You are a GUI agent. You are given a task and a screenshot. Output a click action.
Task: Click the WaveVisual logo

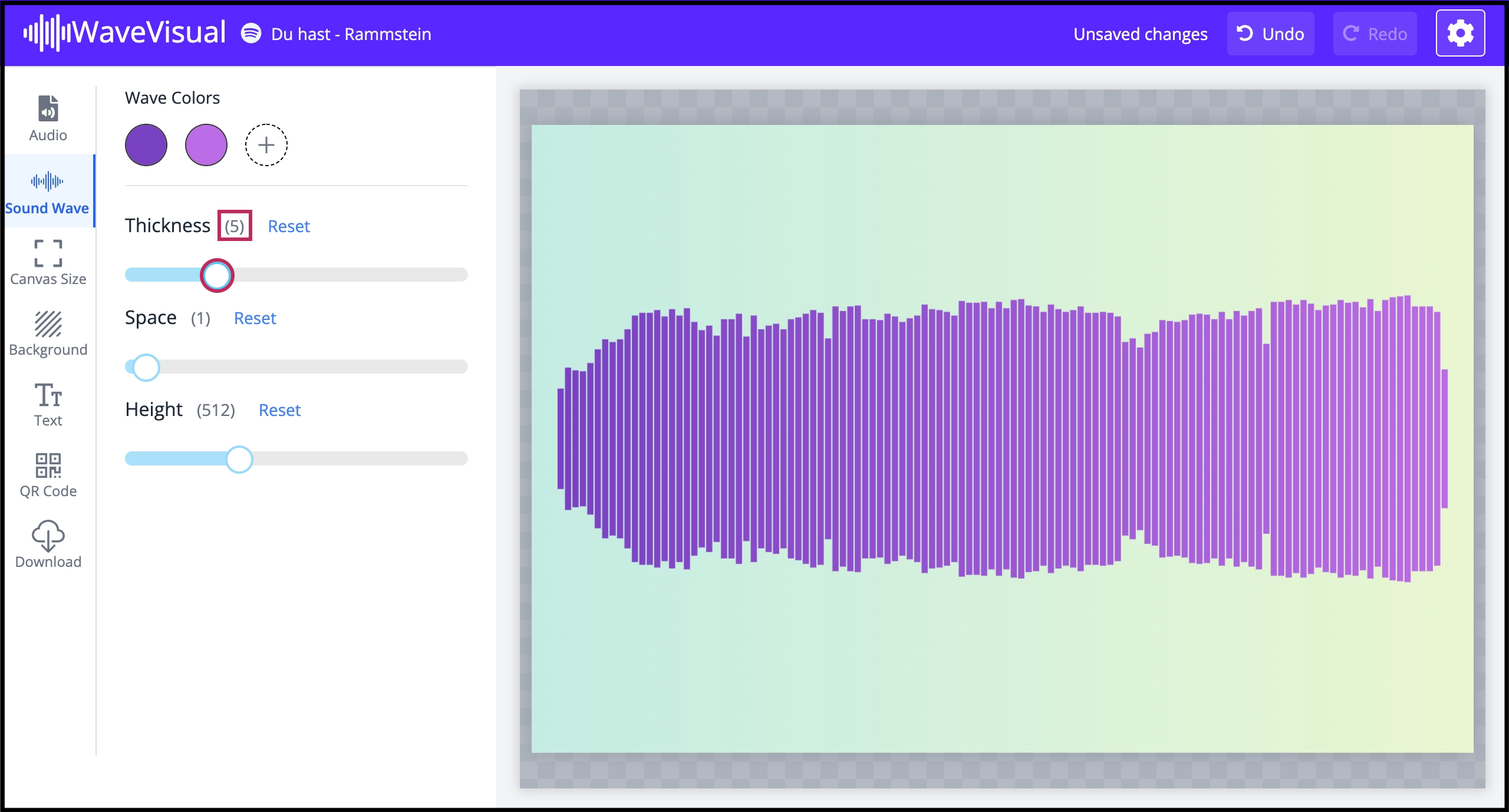click(x=124, y=32)
